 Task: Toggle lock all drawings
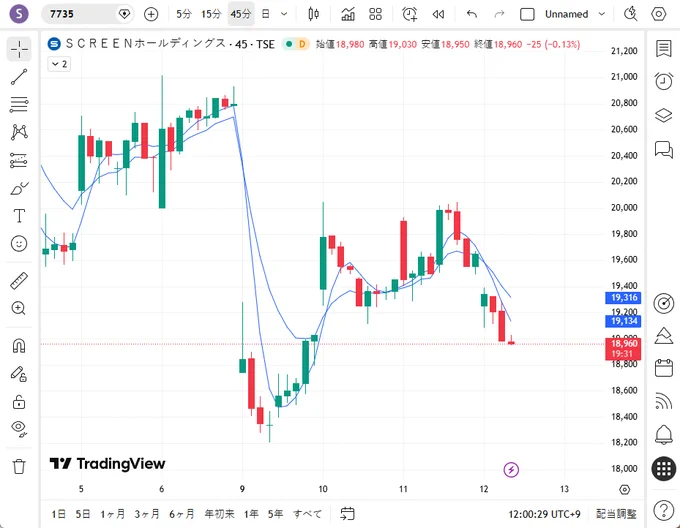[x=19, y=401]
